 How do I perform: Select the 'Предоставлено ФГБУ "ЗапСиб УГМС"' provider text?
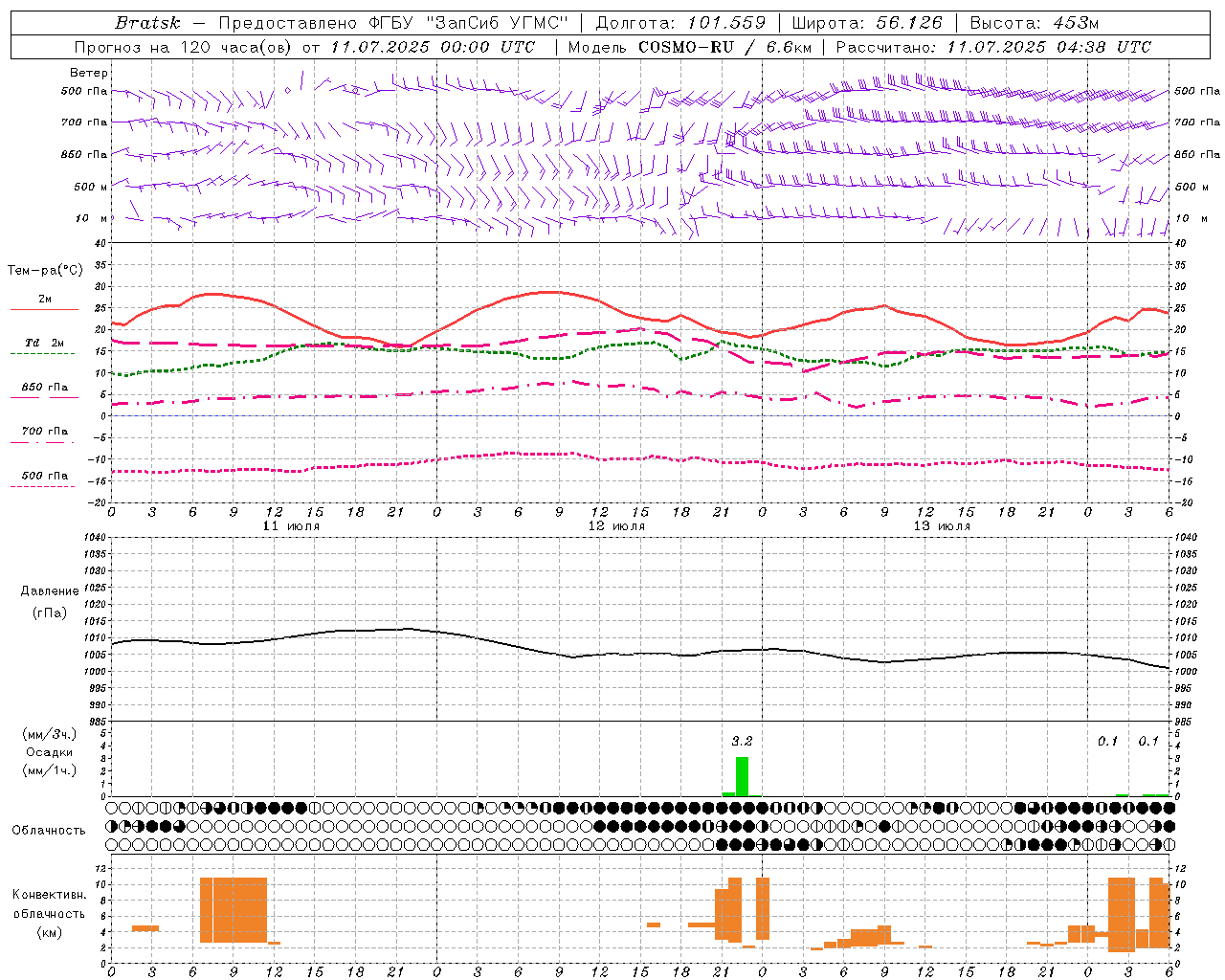point(394,23)
